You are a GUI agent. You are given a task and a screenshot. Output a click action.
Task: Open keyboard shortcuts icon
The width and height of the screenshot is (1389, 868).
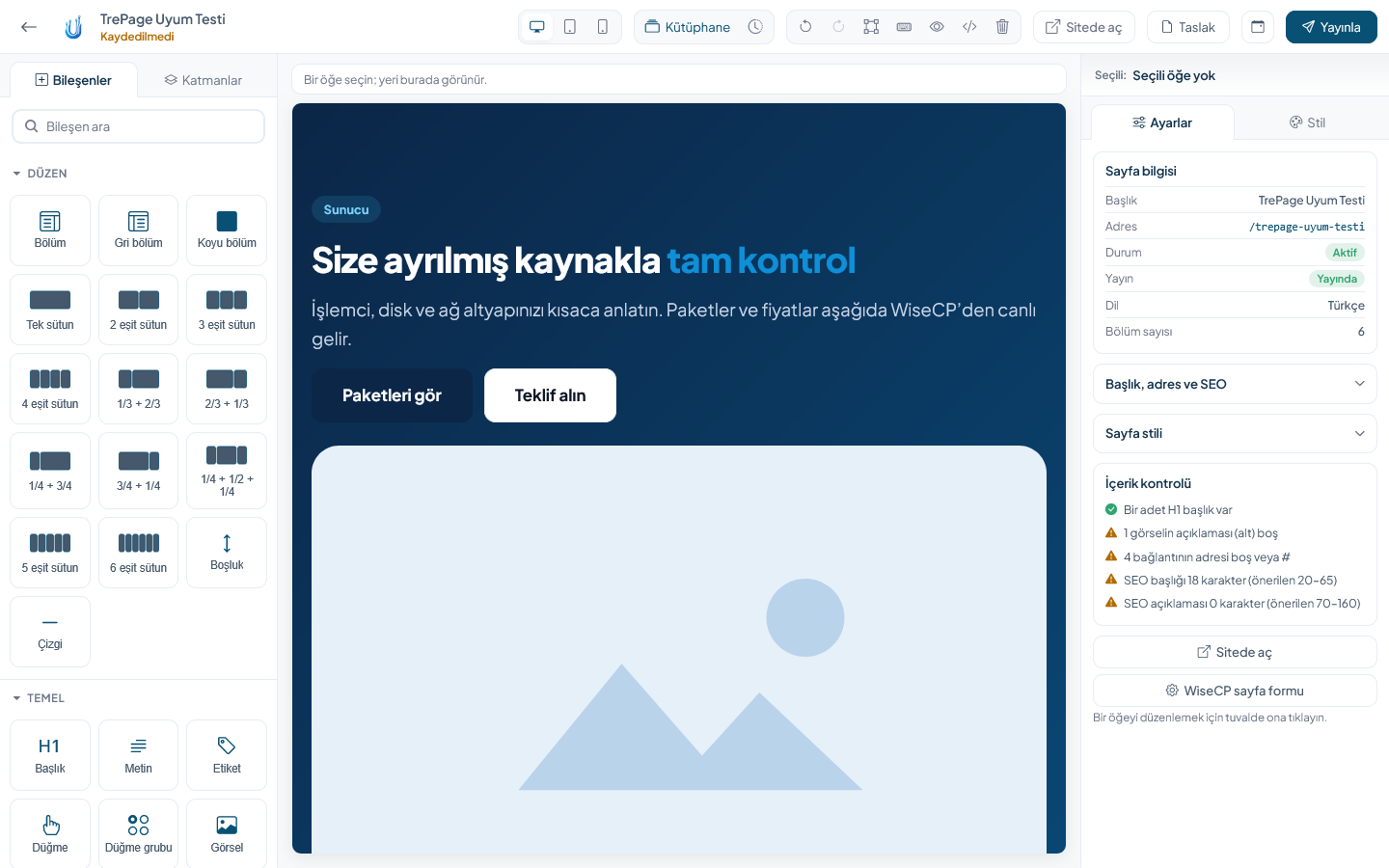click(904, 27)
